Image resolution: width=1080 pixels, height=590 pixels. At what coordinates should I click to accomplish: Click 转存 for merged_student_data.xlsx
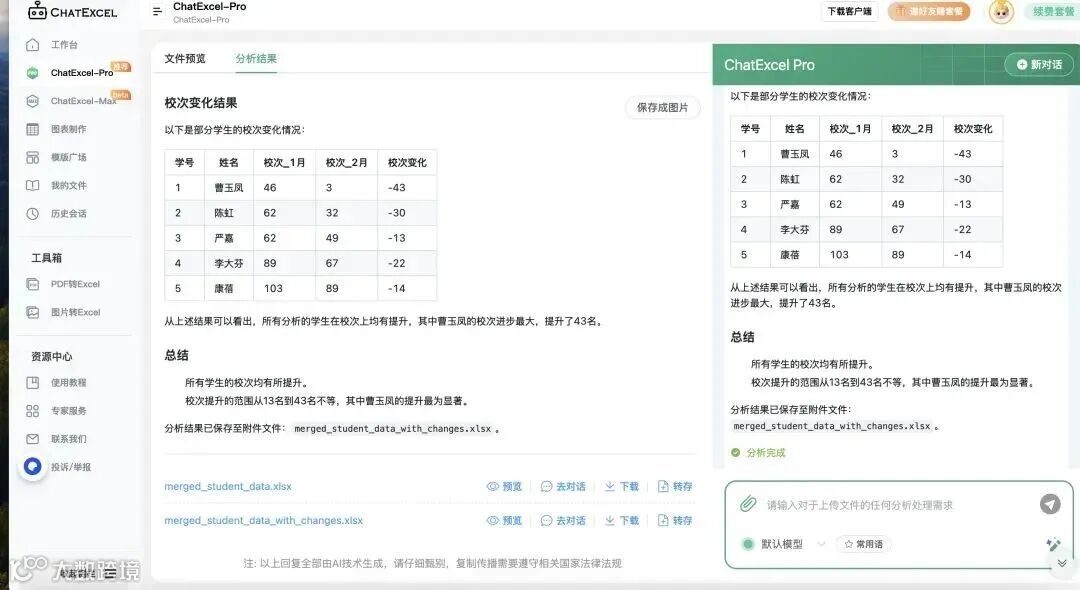(675, 486)
